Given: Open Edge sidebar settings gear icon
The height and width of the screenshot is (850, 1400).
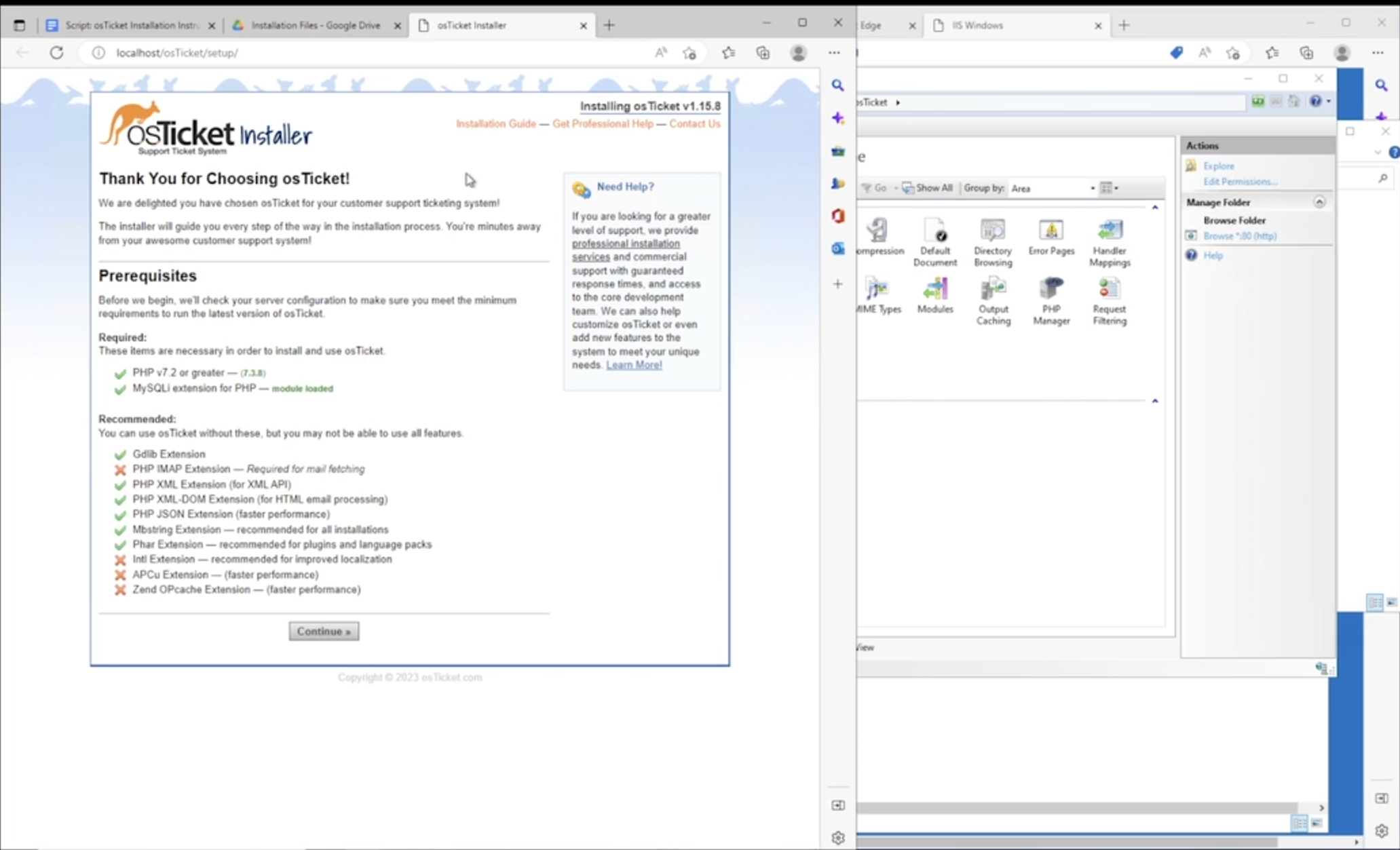Looking at the screenshot, I should 838,838.
